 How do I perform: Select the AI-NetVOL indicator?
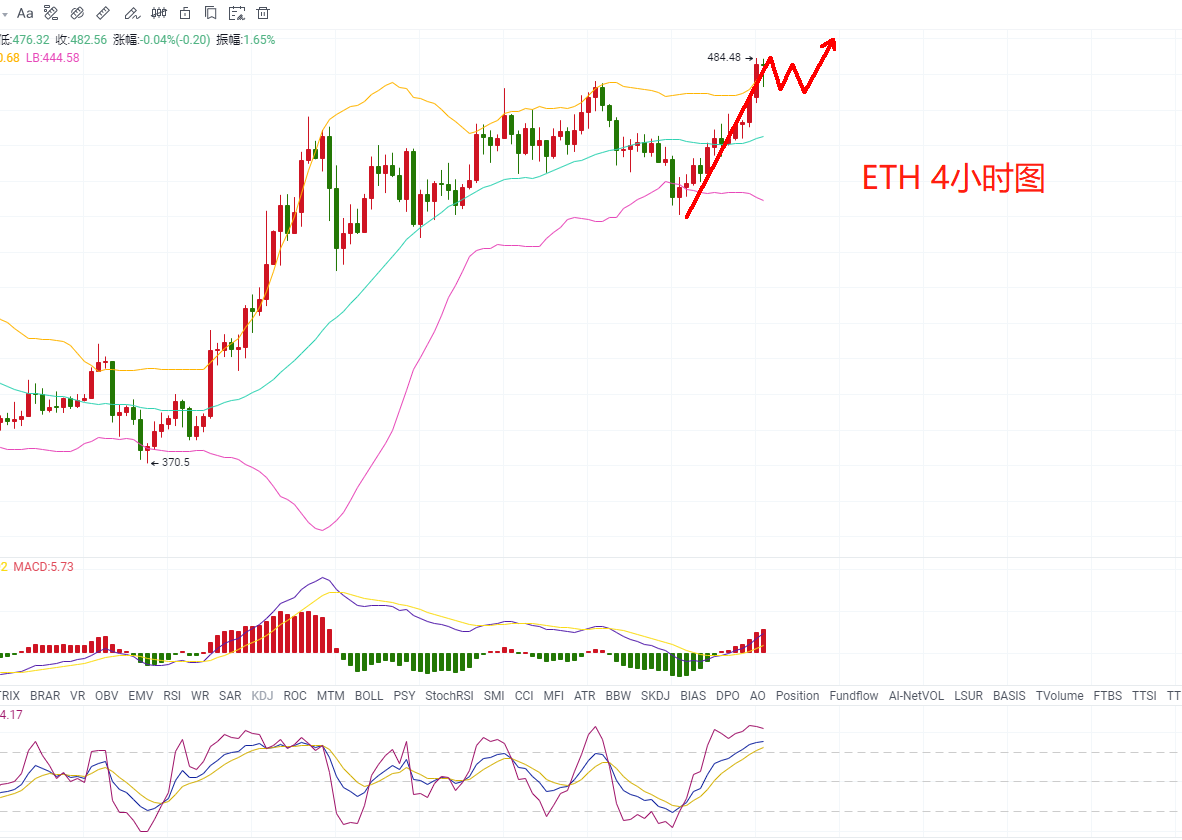click(916, 695)
